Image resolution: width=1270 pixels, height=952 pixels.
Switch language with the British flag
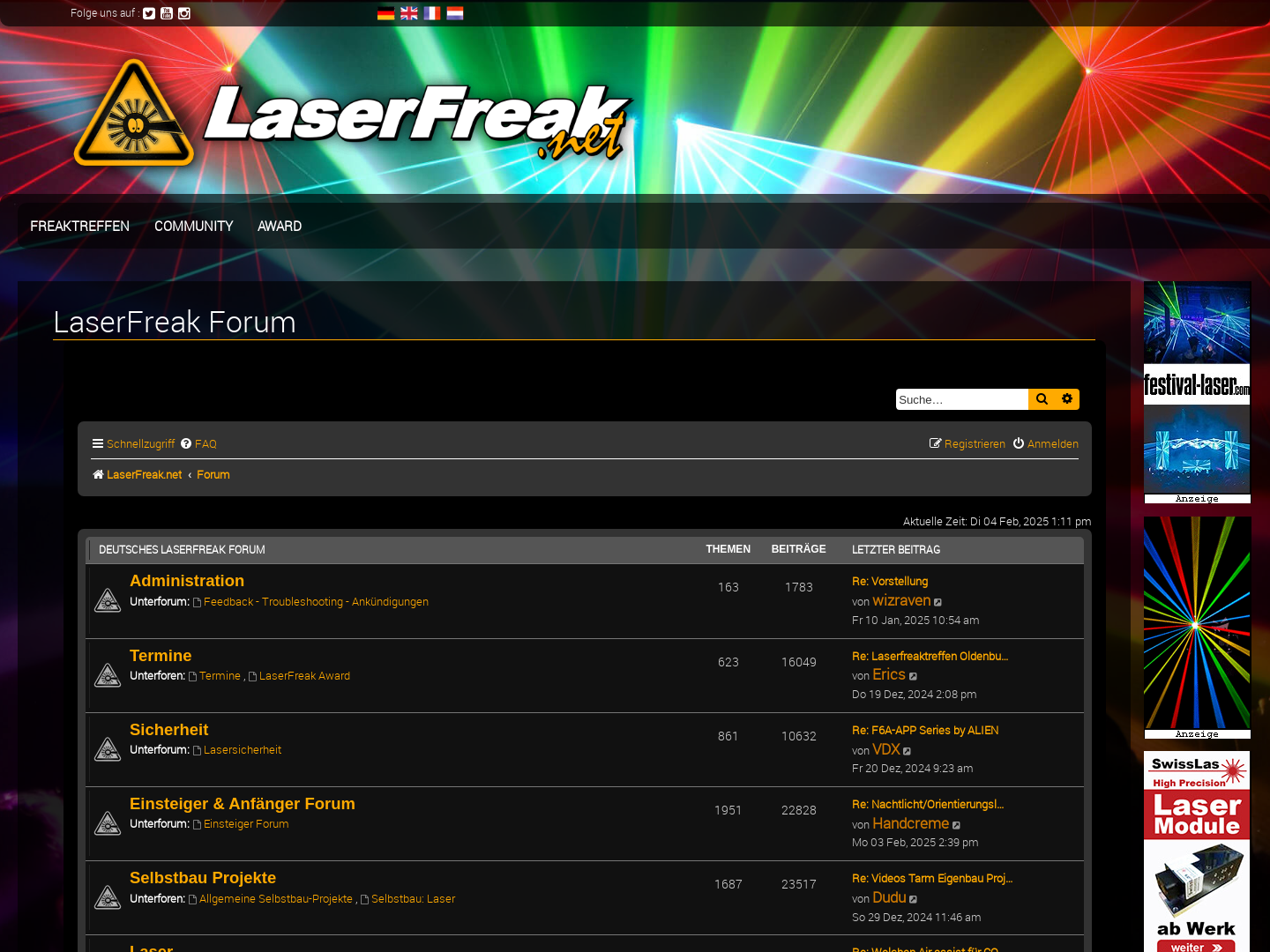coord(408,13)
